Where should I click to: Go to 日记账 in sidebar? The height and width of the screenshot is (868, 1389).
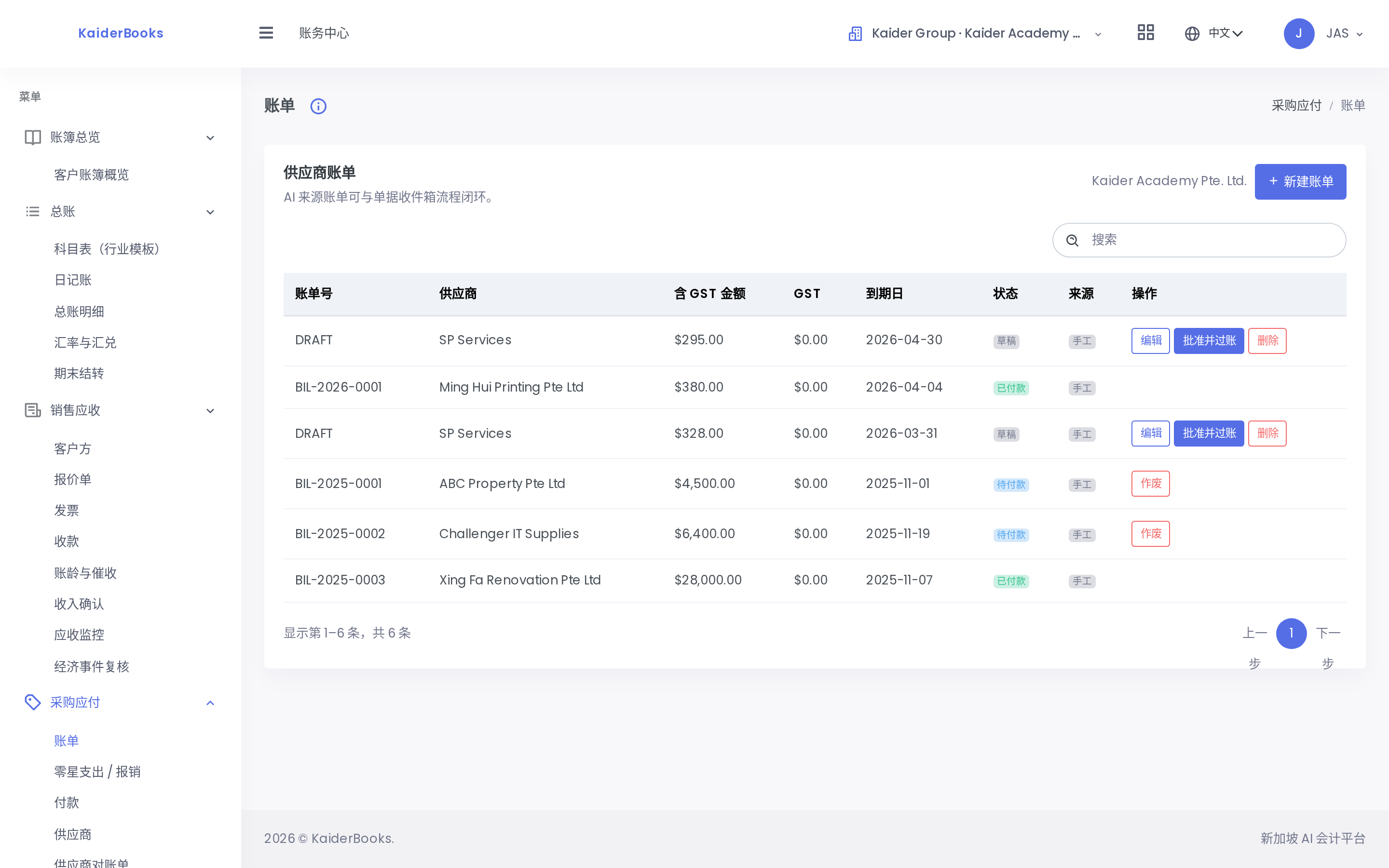(x=72, y=280)
